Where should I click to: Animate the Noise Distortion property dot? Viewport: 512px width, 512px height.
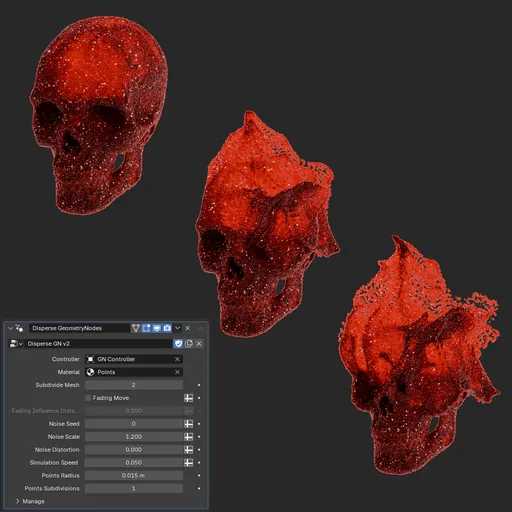tap(199, 450)
